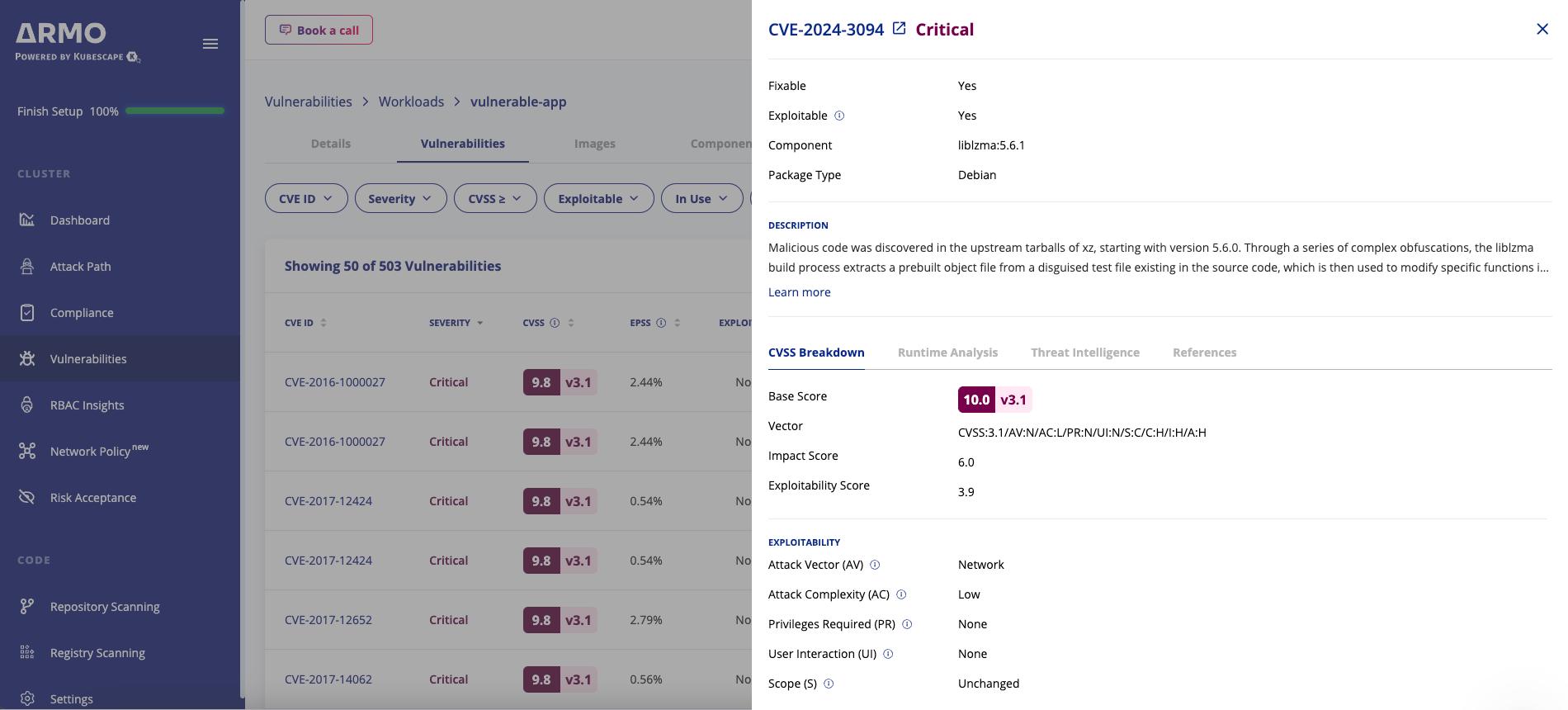Viewport: 1568px width, 710px height.
Task: Click info icon for Privileges Required (PR)
Action: pyautogui.click(x=907, y=624)
